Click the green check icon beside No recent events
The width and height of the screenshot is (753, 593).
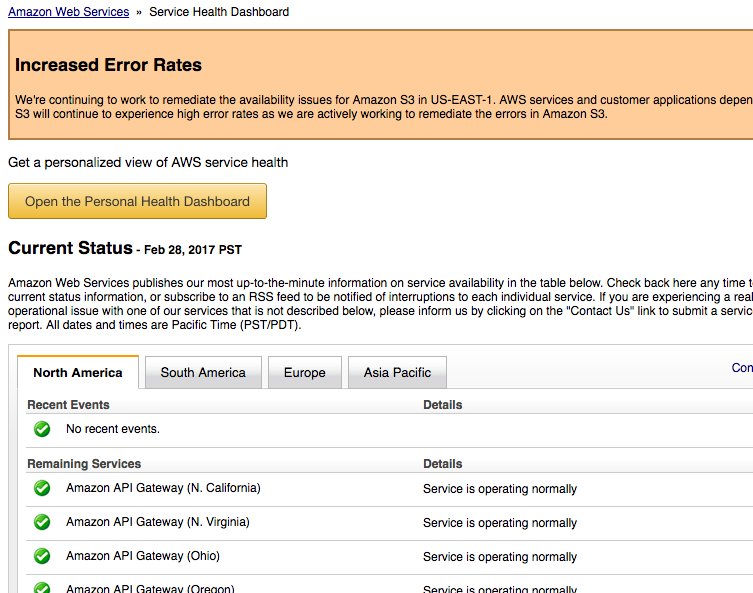[x=42, y=429]
